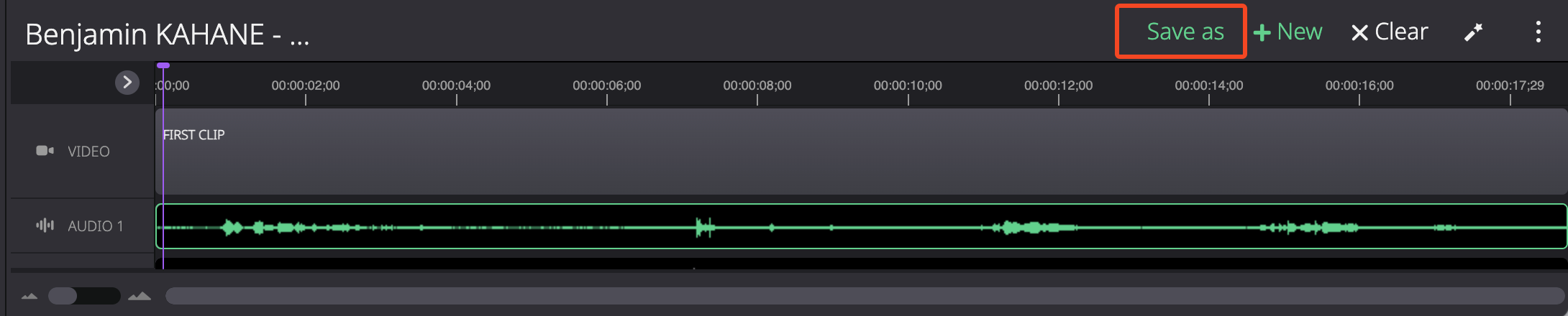Click the Benjamin KAHANE project title
This screenshot has height=316, width=1568.
tap(167, 34)
